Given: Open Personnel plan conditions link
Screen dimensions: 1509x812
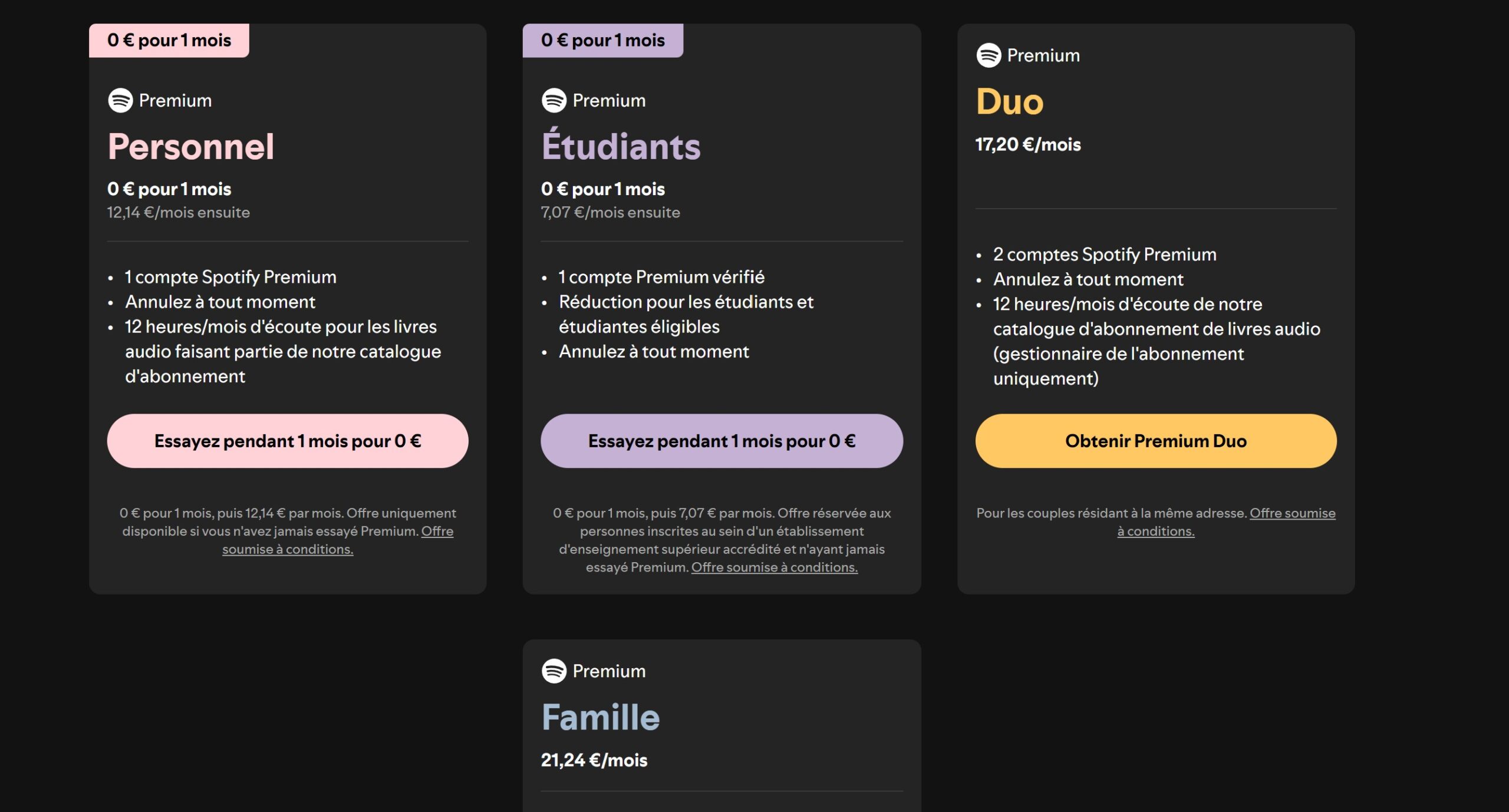Looking at the screenshot, I should tap(288, 549).
